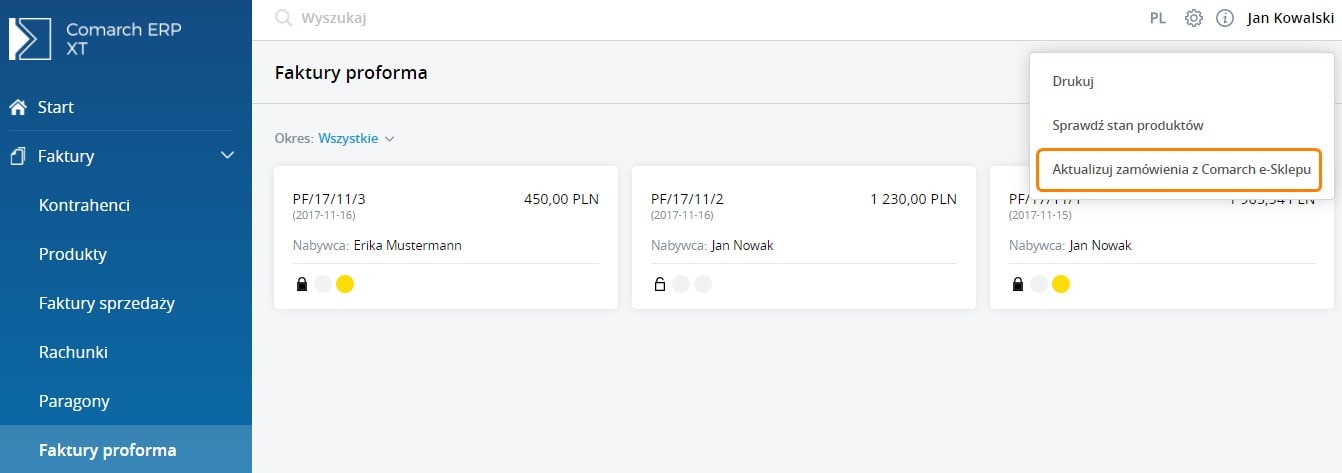Open settings via gear icon

click(1193, 18)
